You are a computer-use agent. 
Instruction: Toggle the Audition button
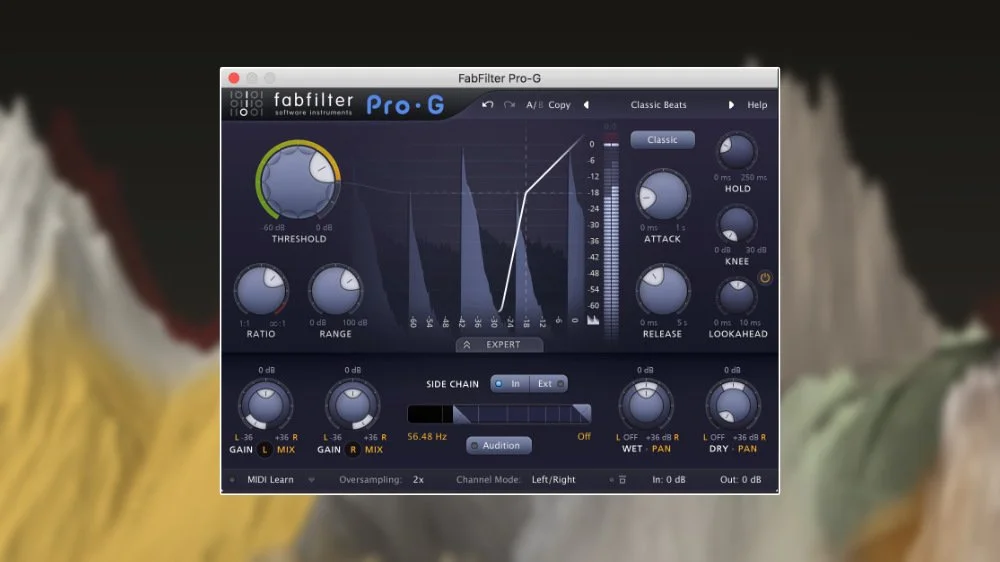[x=499, y=445]
